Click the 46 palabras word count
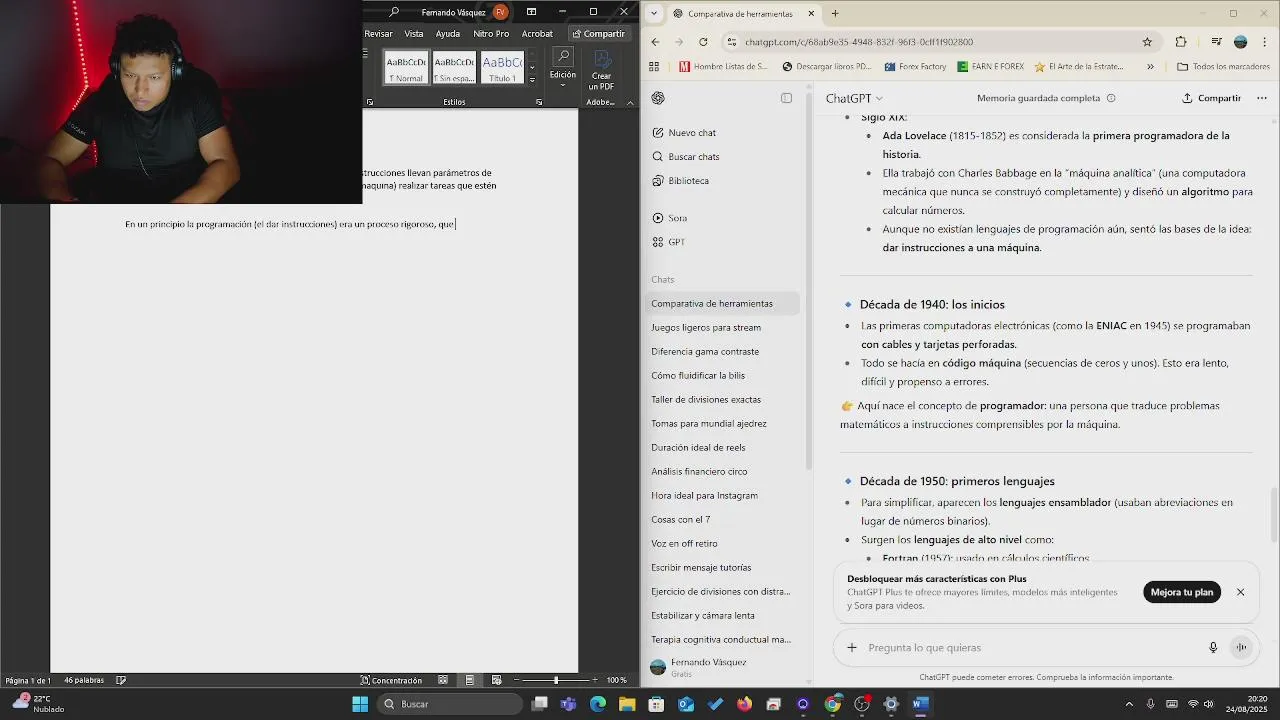The height and width of the screenshot is (720, 1280). [84, 680]
